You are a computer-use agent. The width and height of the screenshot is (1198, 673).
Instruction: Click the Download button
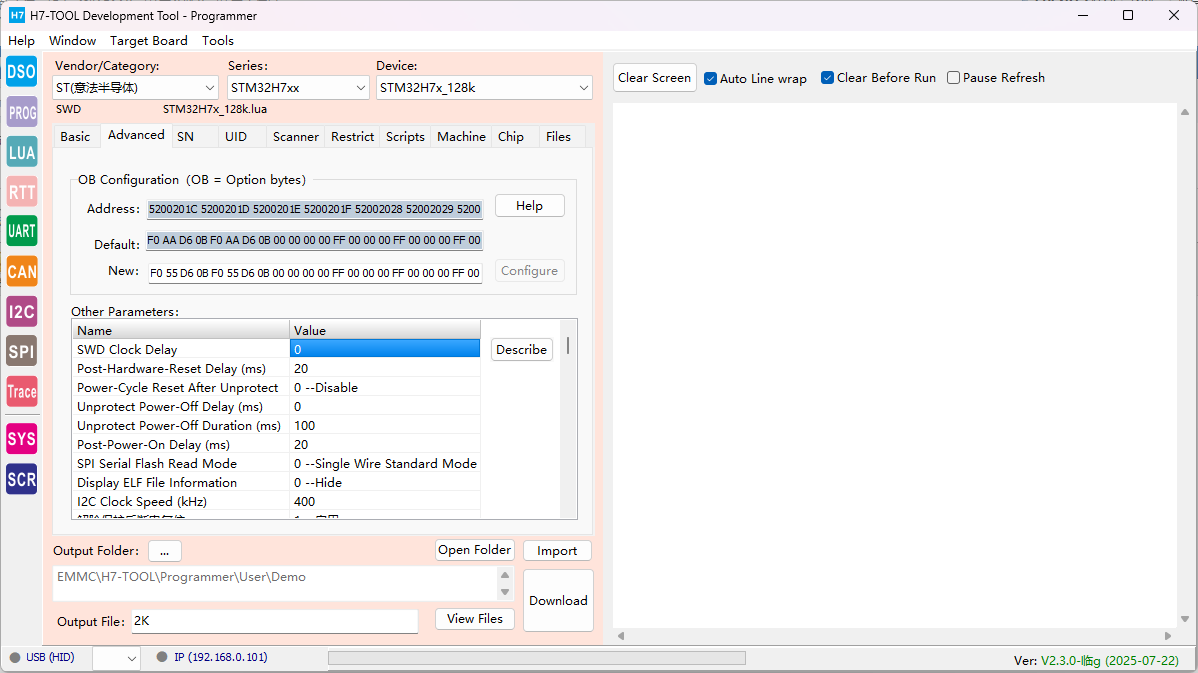point(559,600)
